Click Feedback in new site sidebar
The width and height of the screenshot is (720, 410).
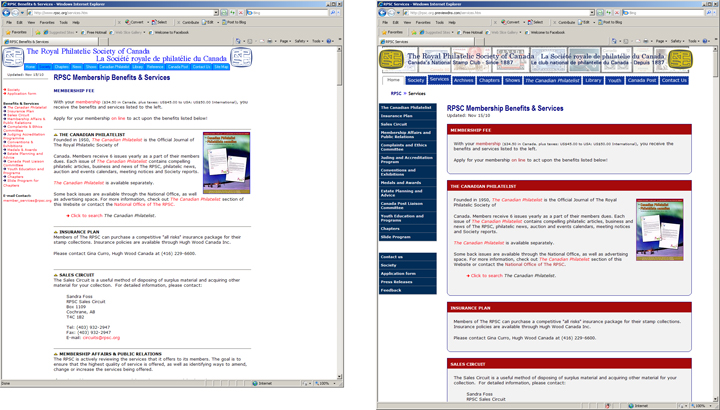click(407, 290)
